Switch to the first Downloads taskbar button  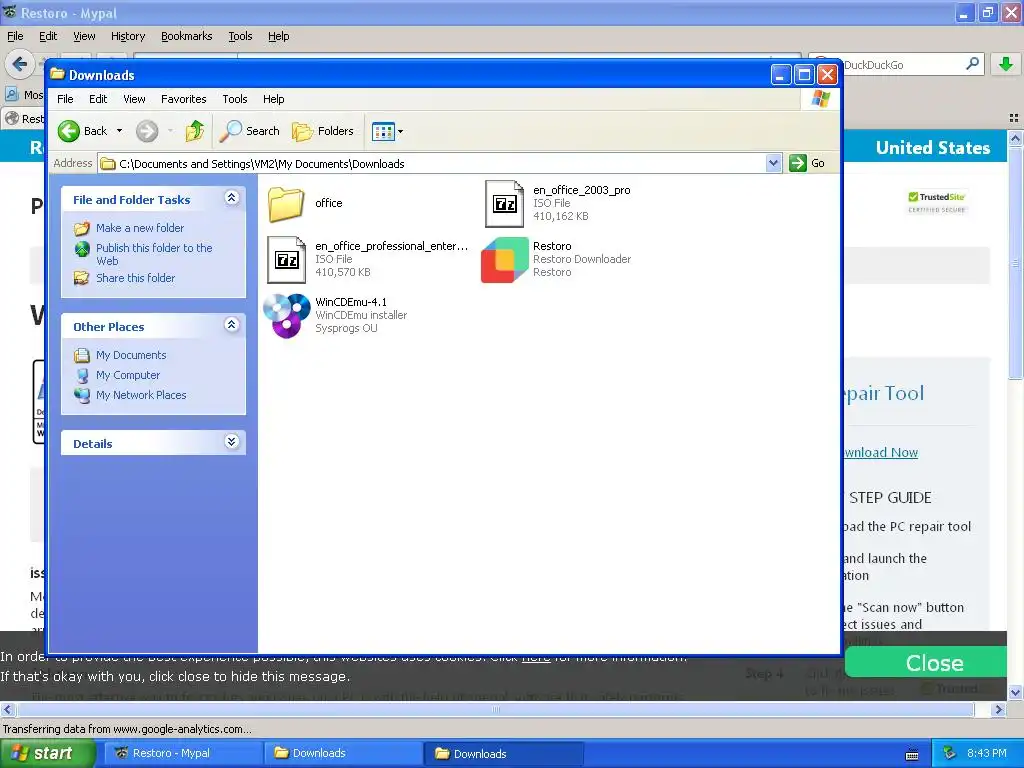click(x=342, y=754)
